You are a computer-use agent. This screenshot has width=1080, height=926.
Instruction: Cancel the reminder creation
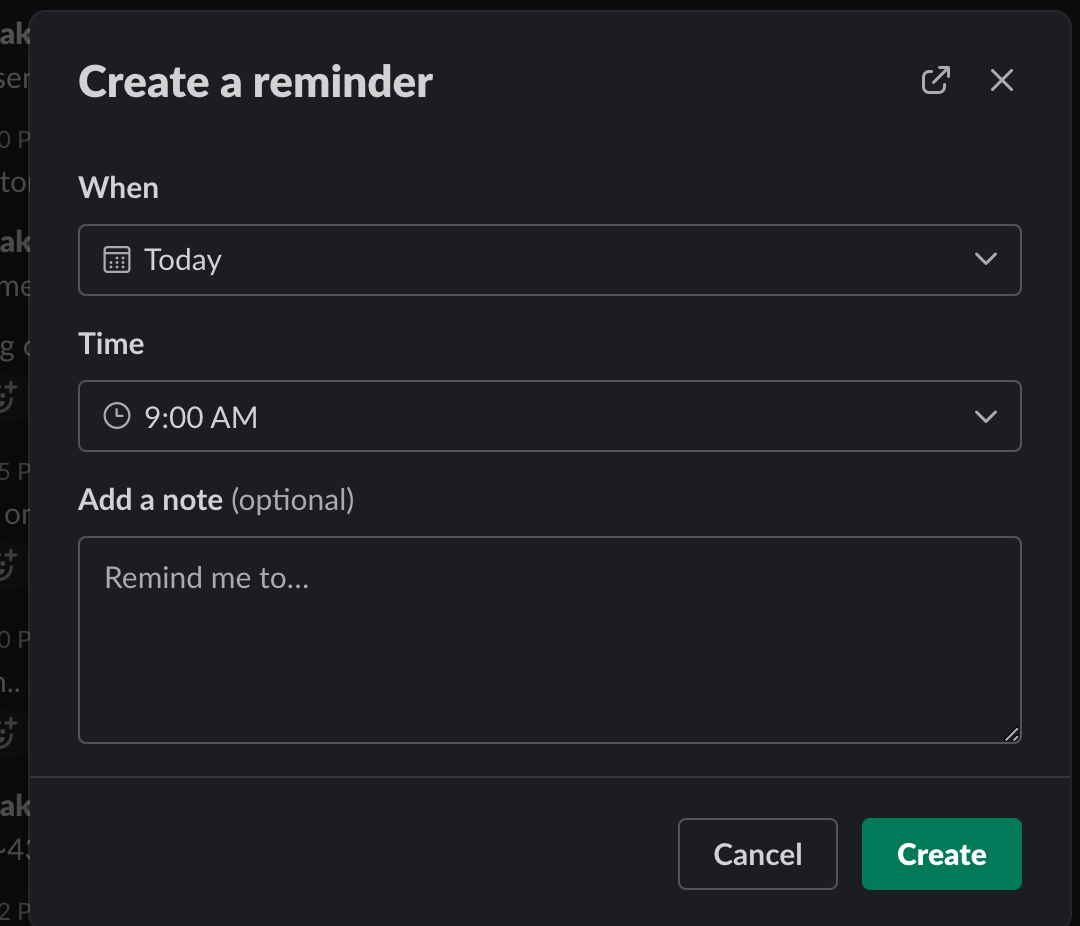pyautogui.click(x=757, y=854)
